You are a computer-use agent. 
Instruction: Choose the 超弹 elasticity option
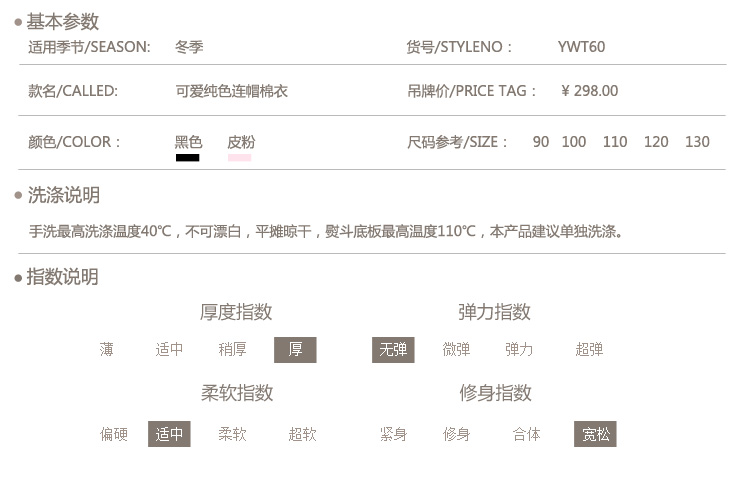click(589, 350)
